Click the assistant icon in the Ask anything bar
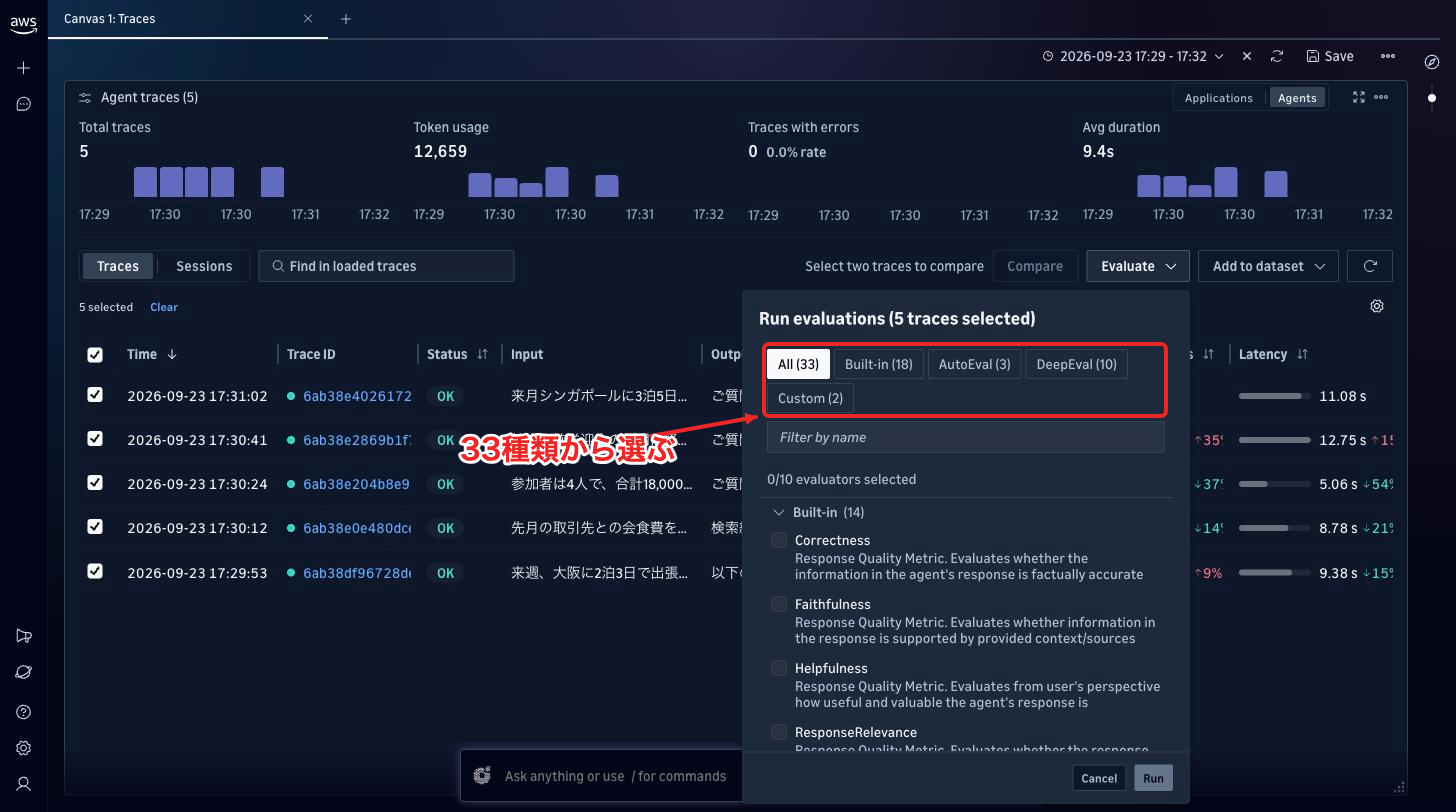 (483, 775)
